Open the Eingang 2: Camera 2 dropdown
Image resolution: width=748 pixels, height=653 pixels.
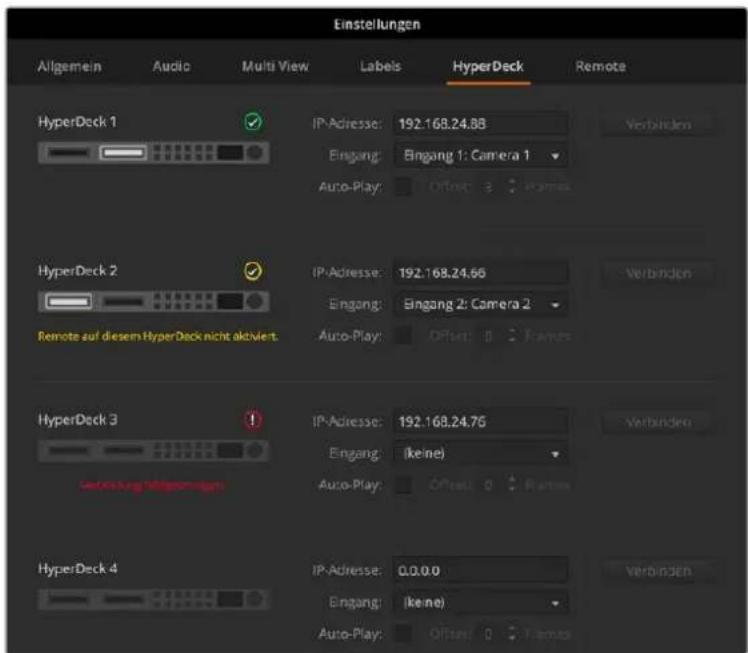tap(480, 304)
